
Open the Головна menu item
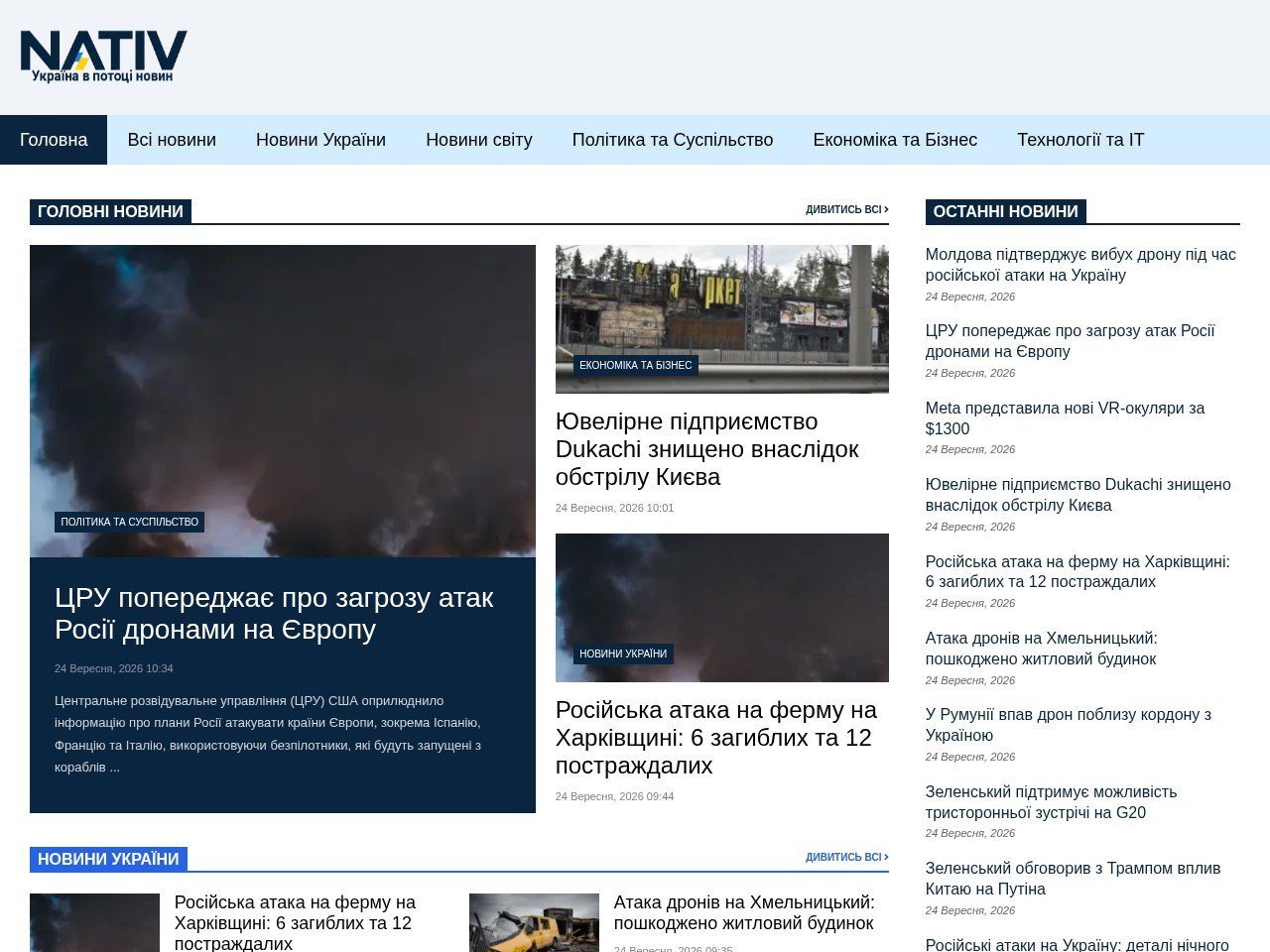[54, 140]
